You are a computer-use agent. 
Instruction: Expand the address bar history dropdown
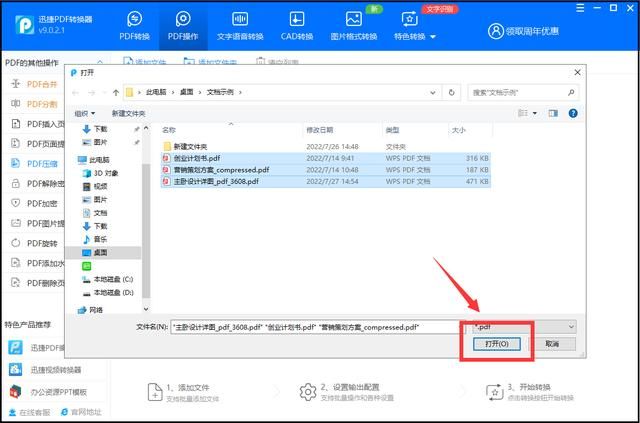(433, 93)
